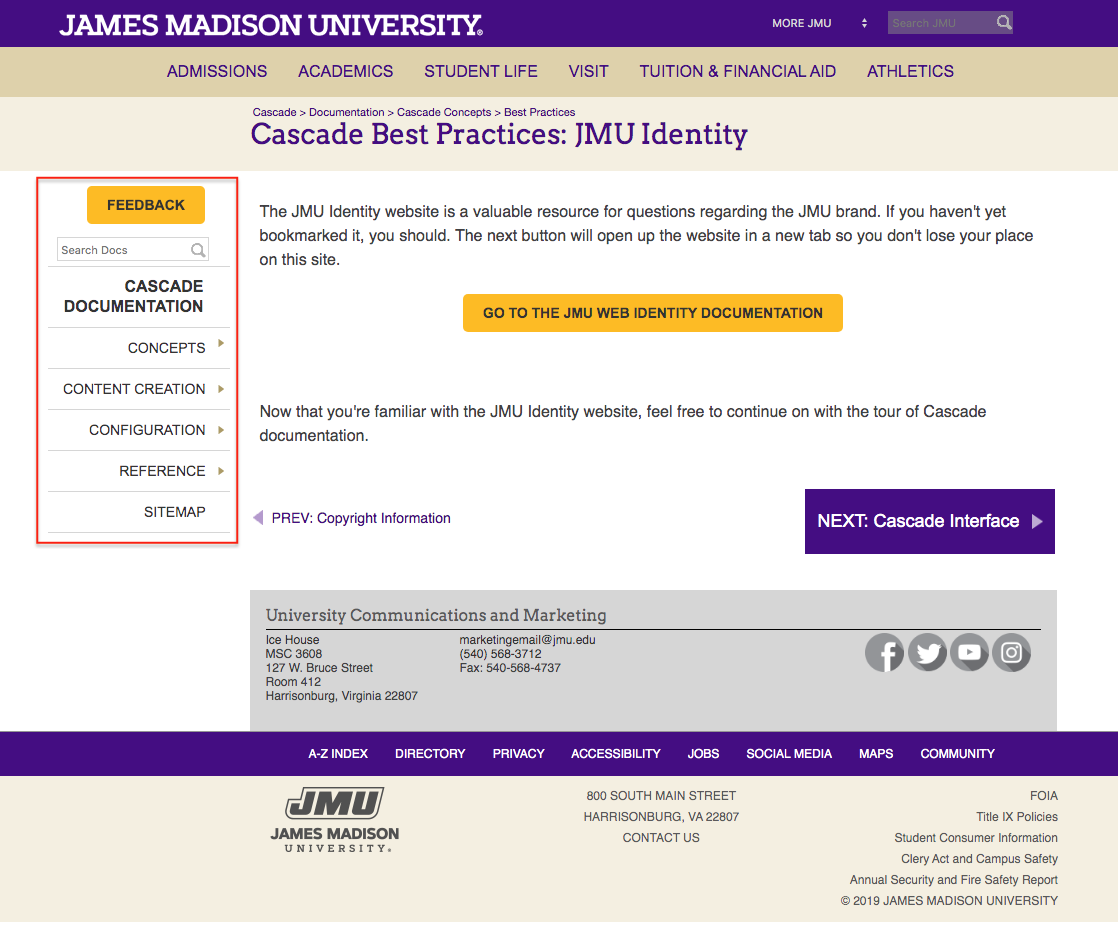This screenshot has height=942, width=1118.
Task: Open the MORE JMU dropdown
Action: 819,24
